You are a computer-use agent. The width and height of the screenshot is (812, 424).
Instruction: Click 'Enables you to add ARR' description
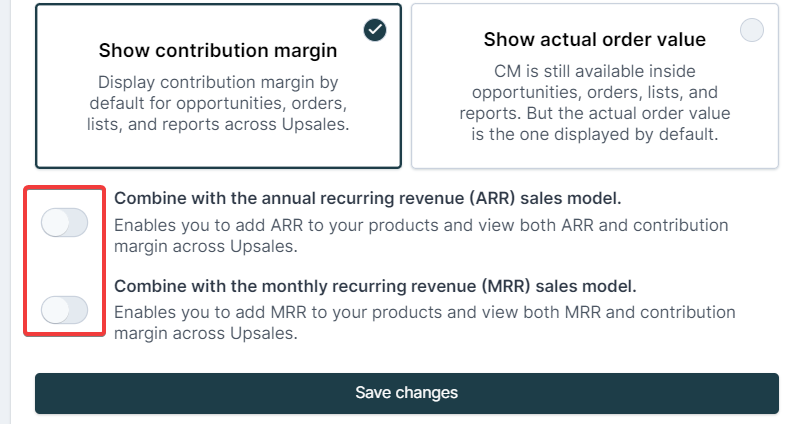tap(421, 236)
